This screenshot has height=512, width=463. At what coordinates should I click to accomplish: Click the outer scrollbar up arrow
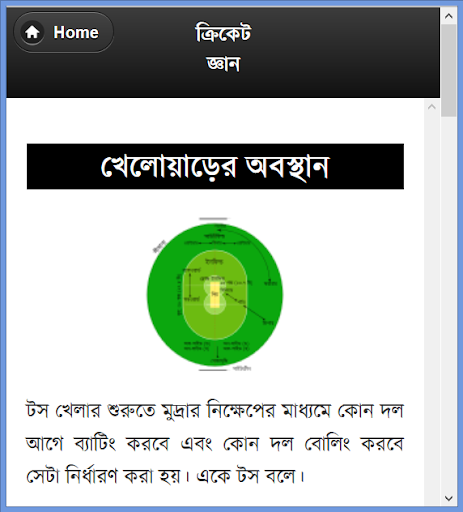(449, 16)
